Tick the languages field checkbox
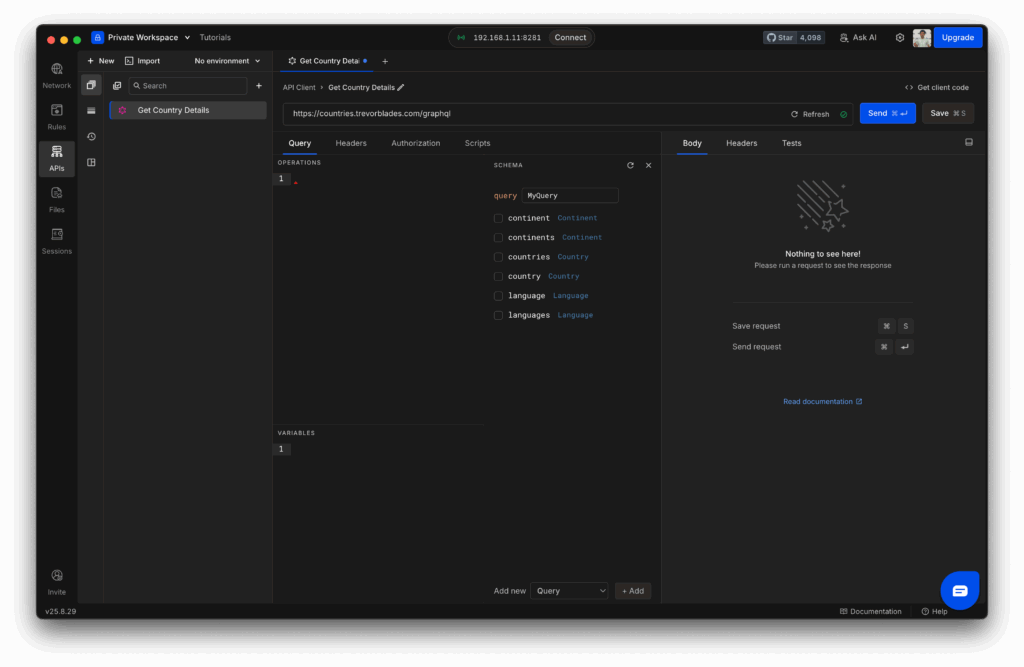This screenshot has height=667, width=1024. (x=498, y=315)
